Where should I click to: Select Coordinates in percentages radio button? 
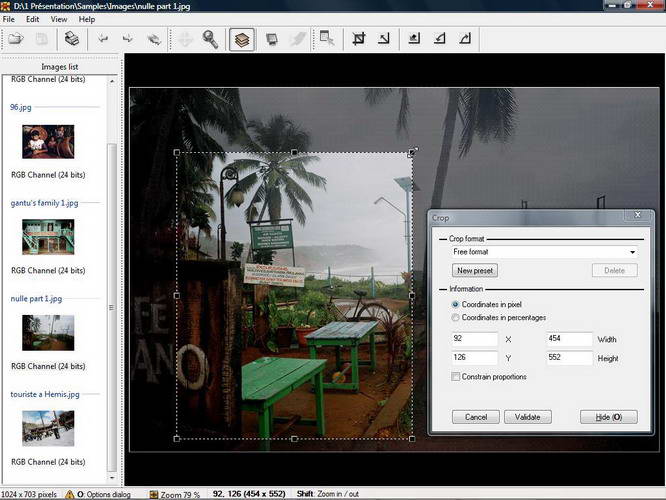click(455, 317)
